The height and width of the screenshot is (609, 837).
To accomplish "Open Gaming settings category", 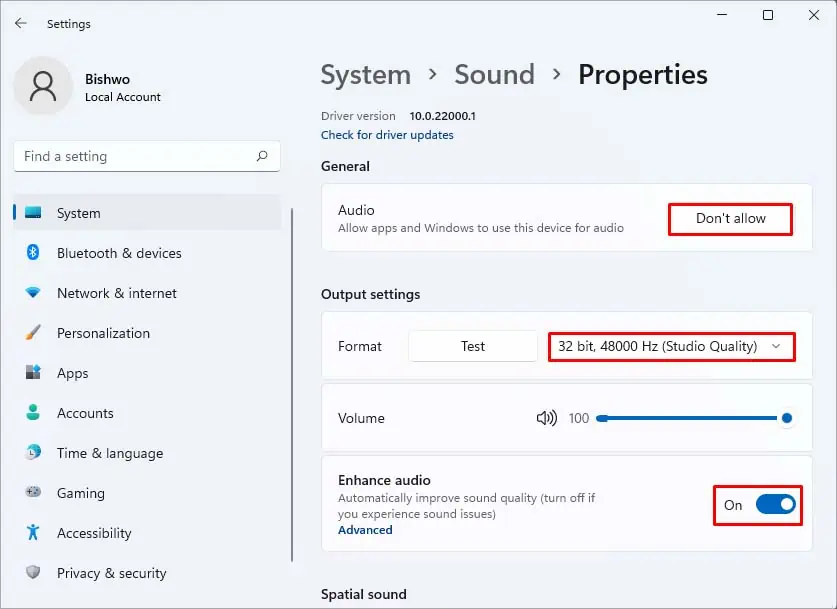I will point(147,493).
